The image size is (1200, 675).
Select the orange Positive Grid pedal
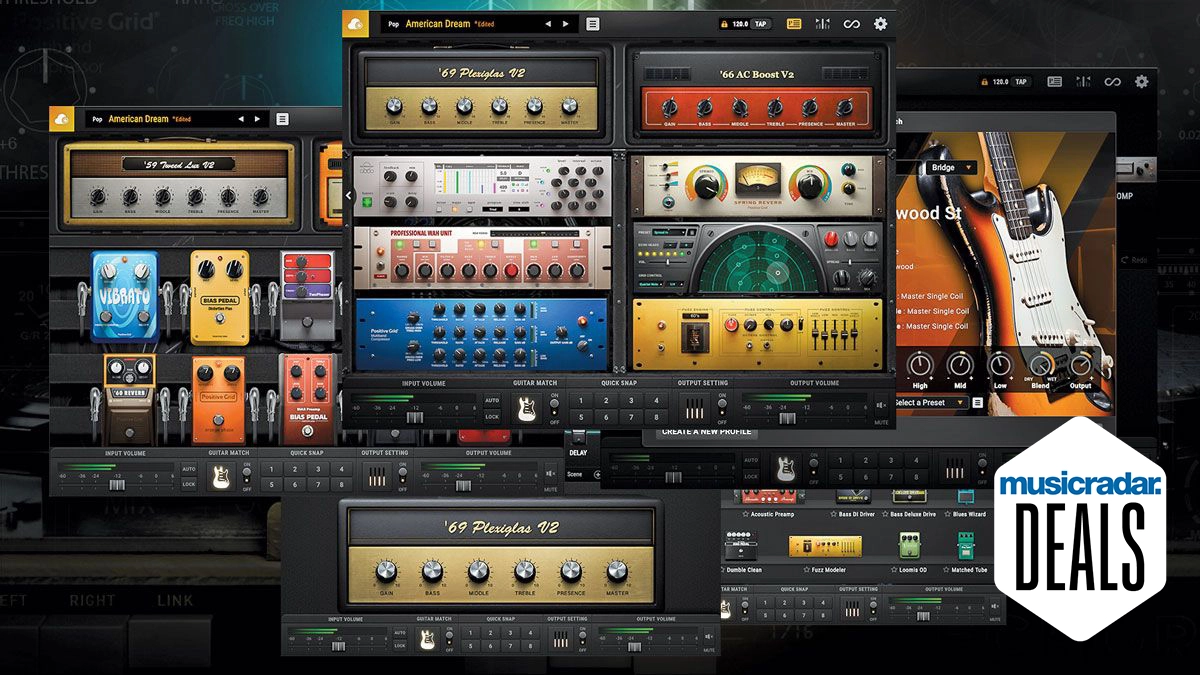pyautogui.click(x=218, y=400)
